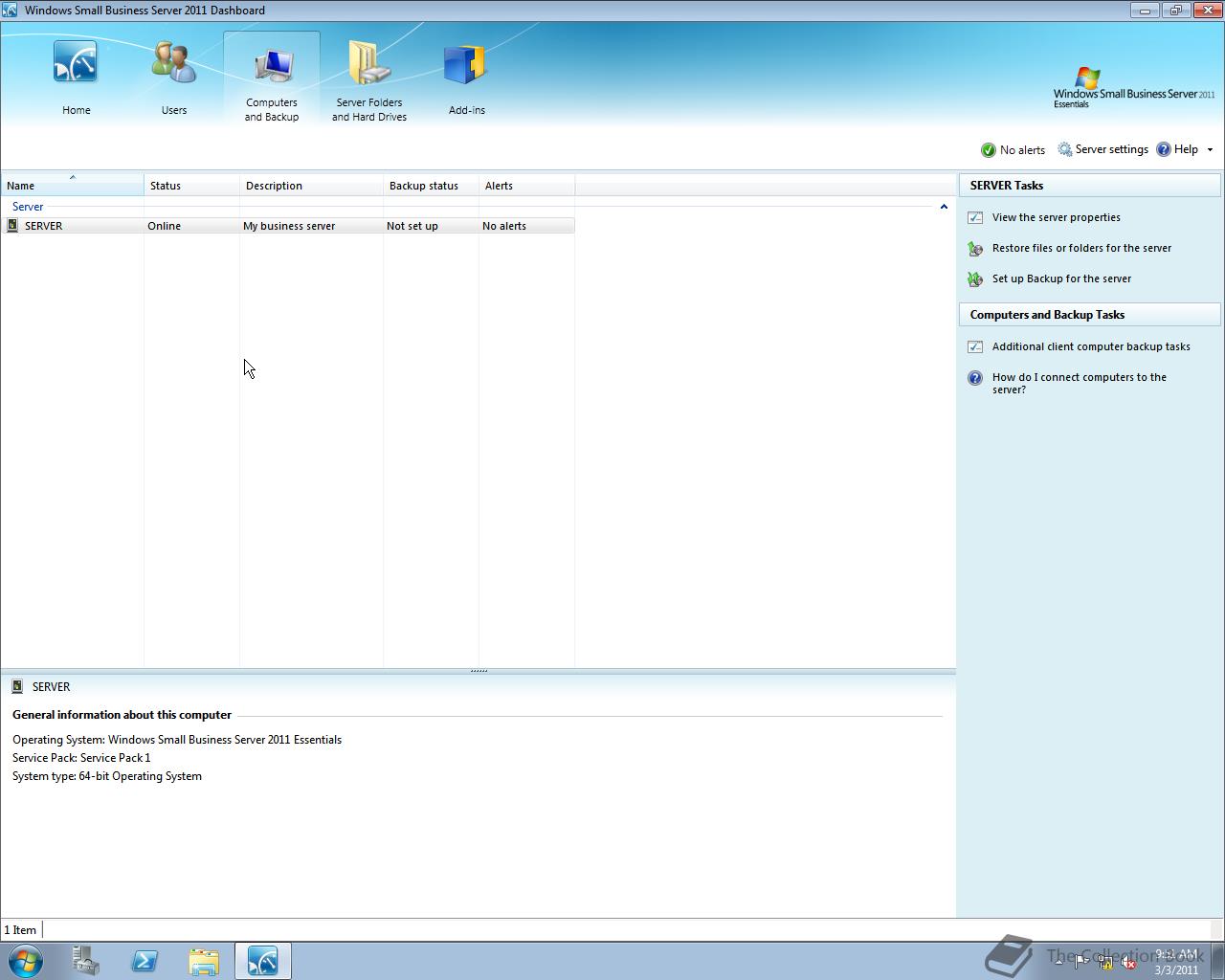Click Set up Backup for the server
Screen dimensions: 1225x980
tap(1061, 278)
